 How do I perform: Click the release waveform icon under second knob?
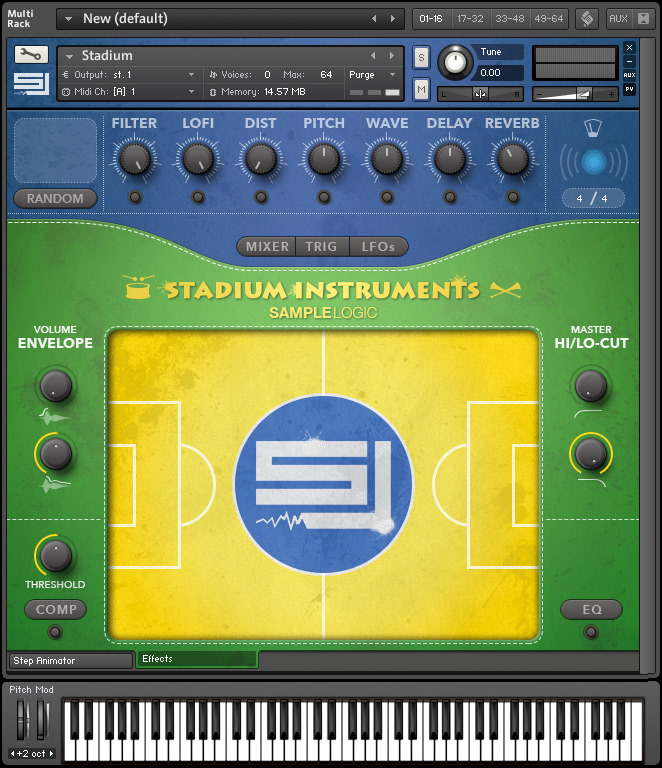tap(55, 484)
